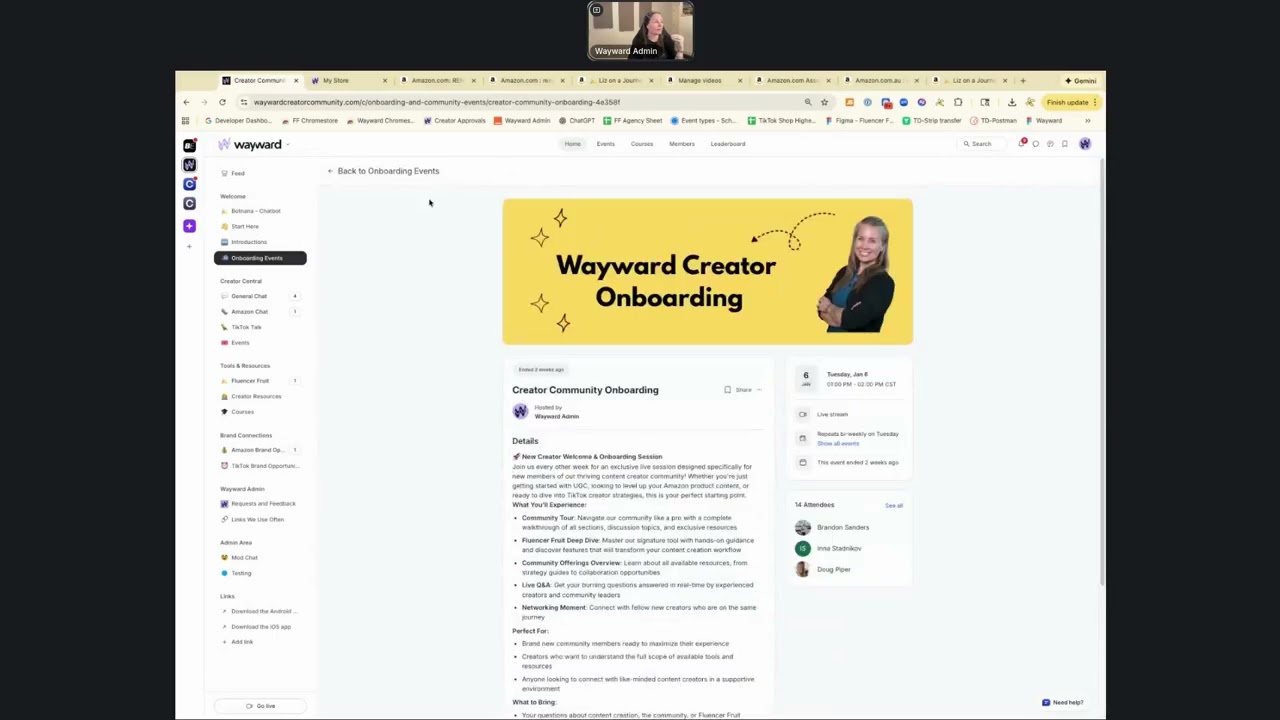This screenshot has width=1280, height=720.
Task: Click Finish update button in Chrome
Action: point(1070,102)
